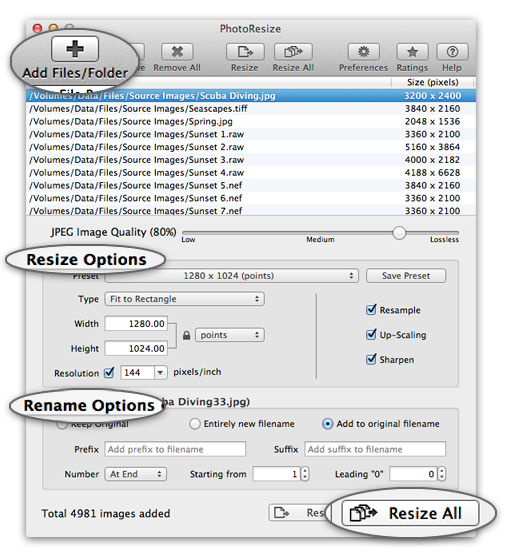Open the points units dropdown

point(230,335)
